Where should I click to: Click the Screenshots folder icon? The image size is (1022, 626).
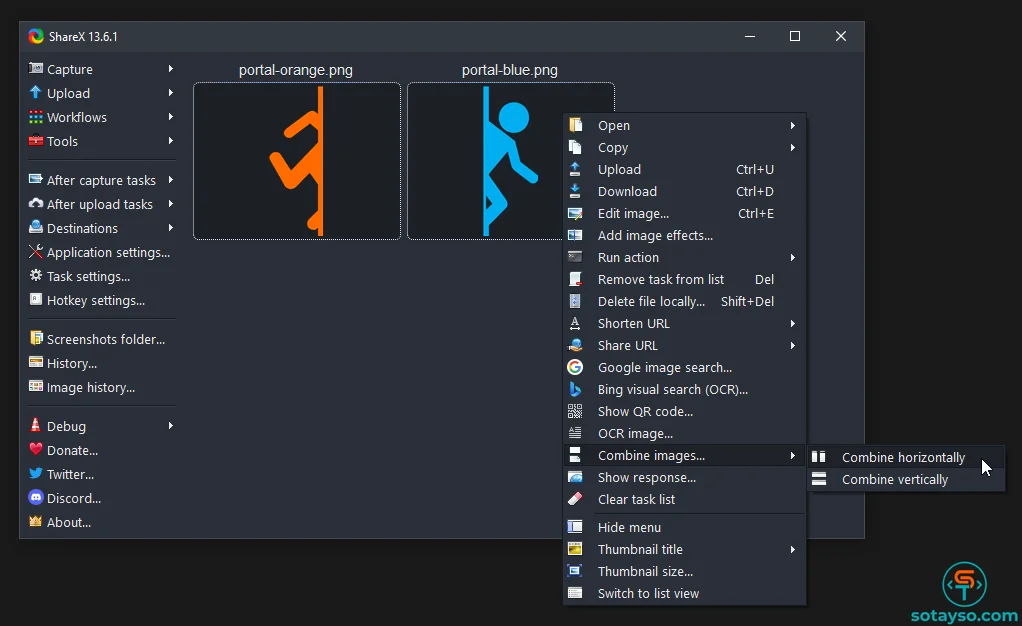(36, 338)
